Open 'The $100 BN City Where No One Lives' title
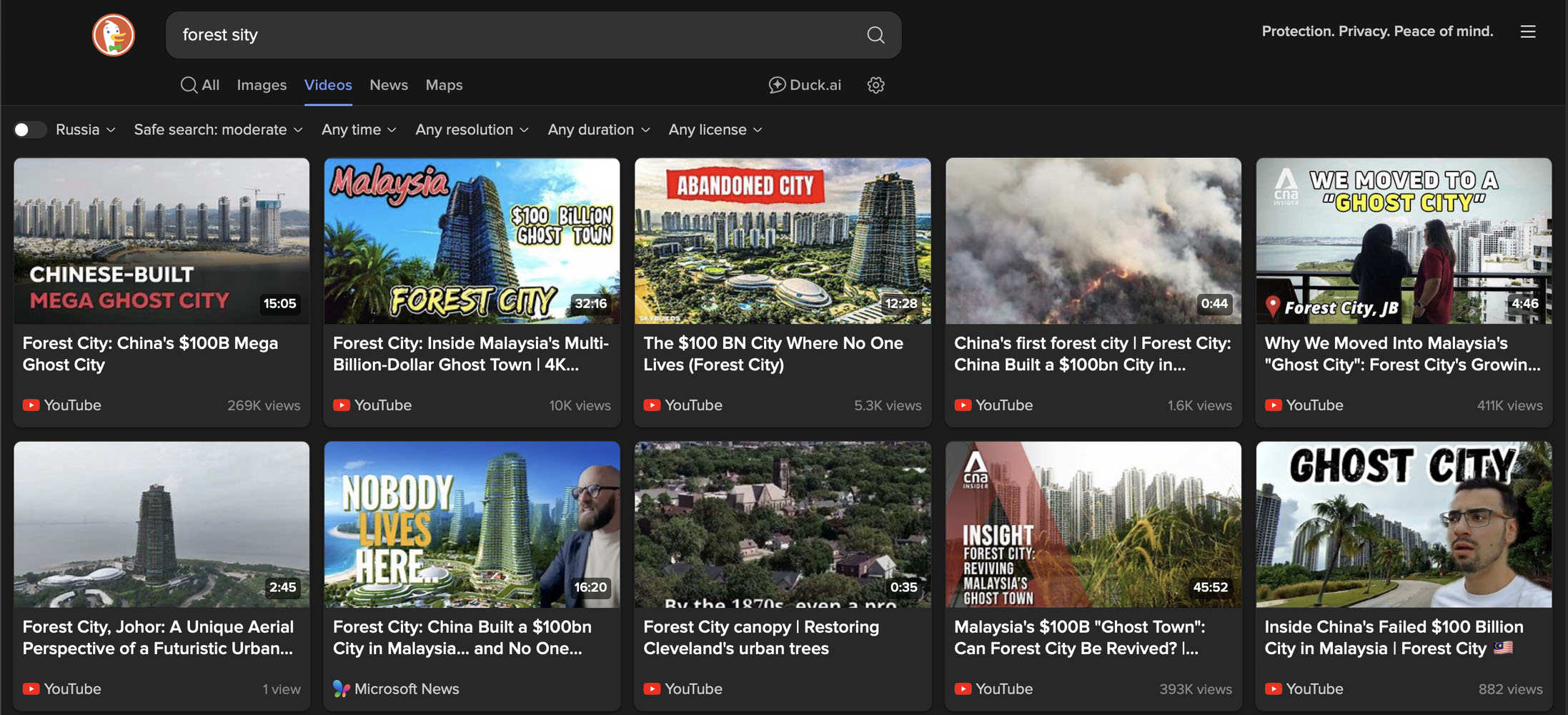The height and width of the screenshot is (715, 1568). coord(773,354)
